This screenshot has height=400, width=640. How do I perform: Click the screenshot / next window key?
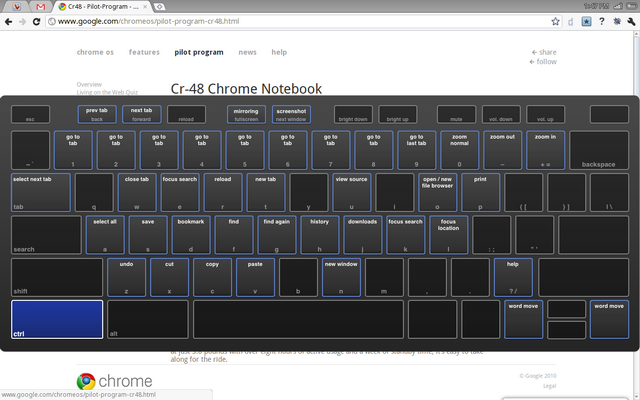291,114
